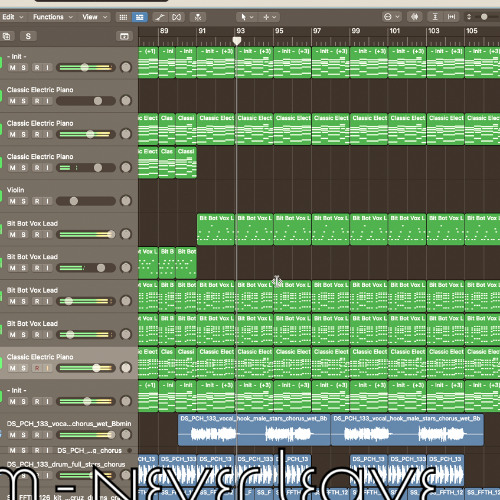
Task: Click the grid display icon next to View
Action: 123,17
